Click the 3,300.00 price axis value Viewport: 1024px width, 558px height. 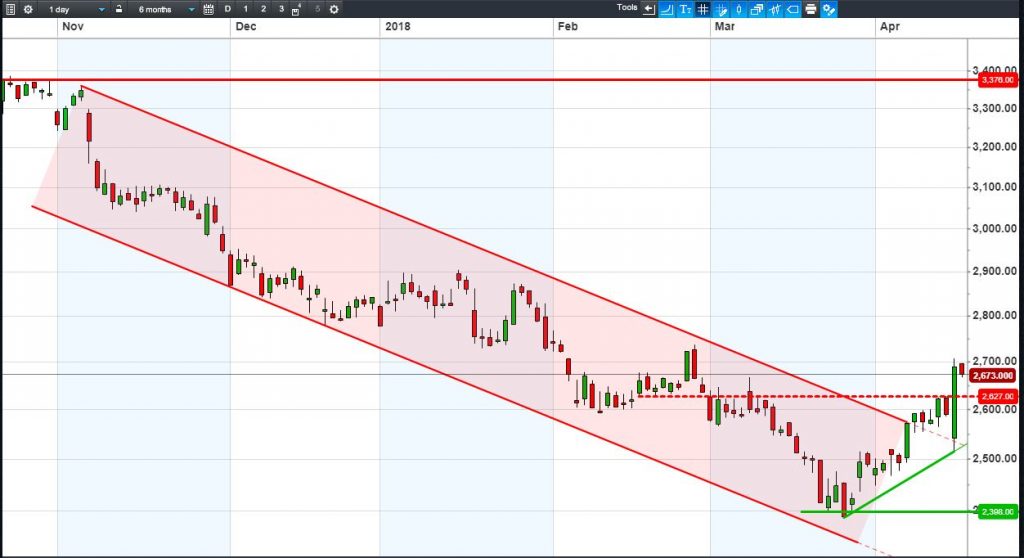pos(994,108)
